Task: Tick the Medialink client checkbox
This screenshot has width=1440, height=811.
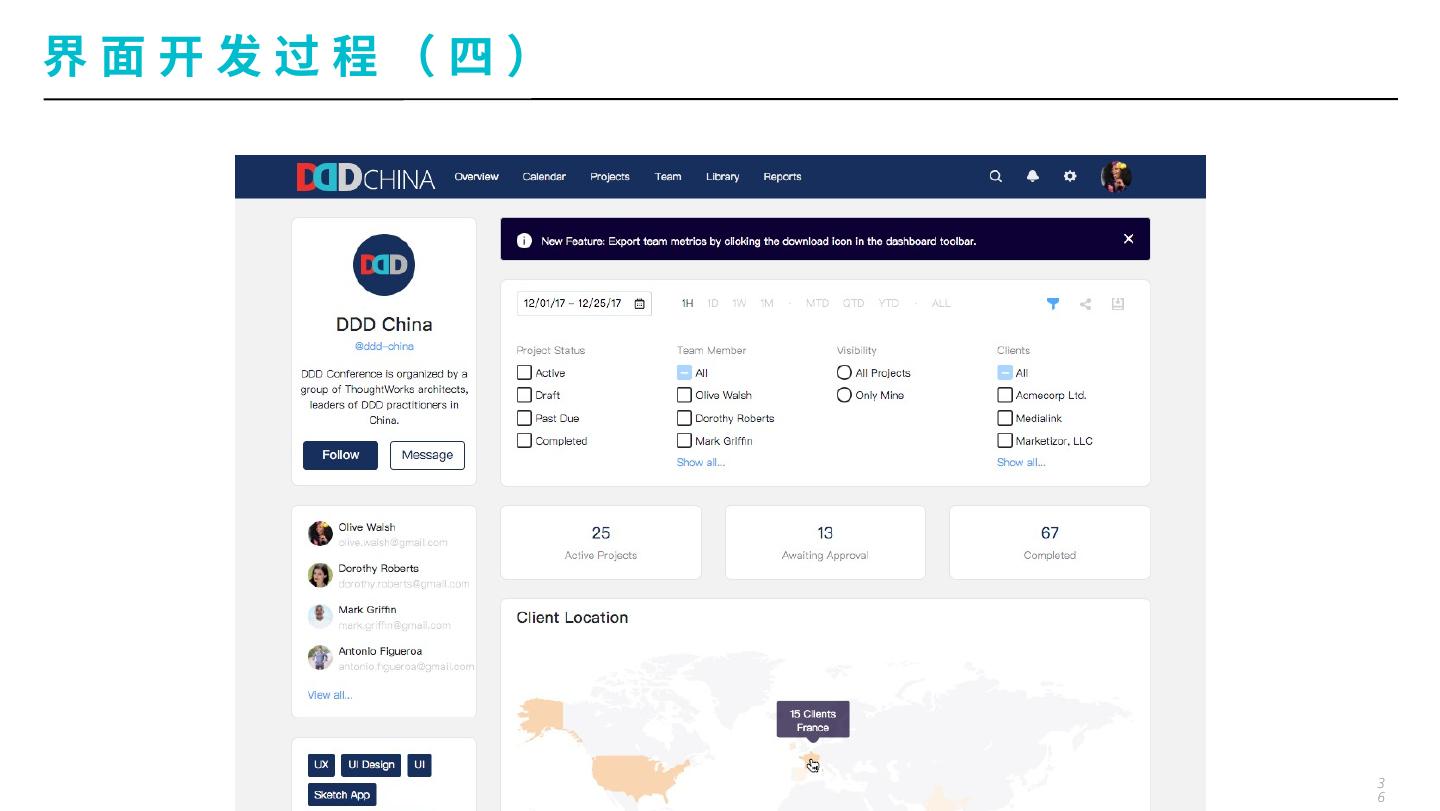Action: pyautogui.click(x=1005, y=418)
